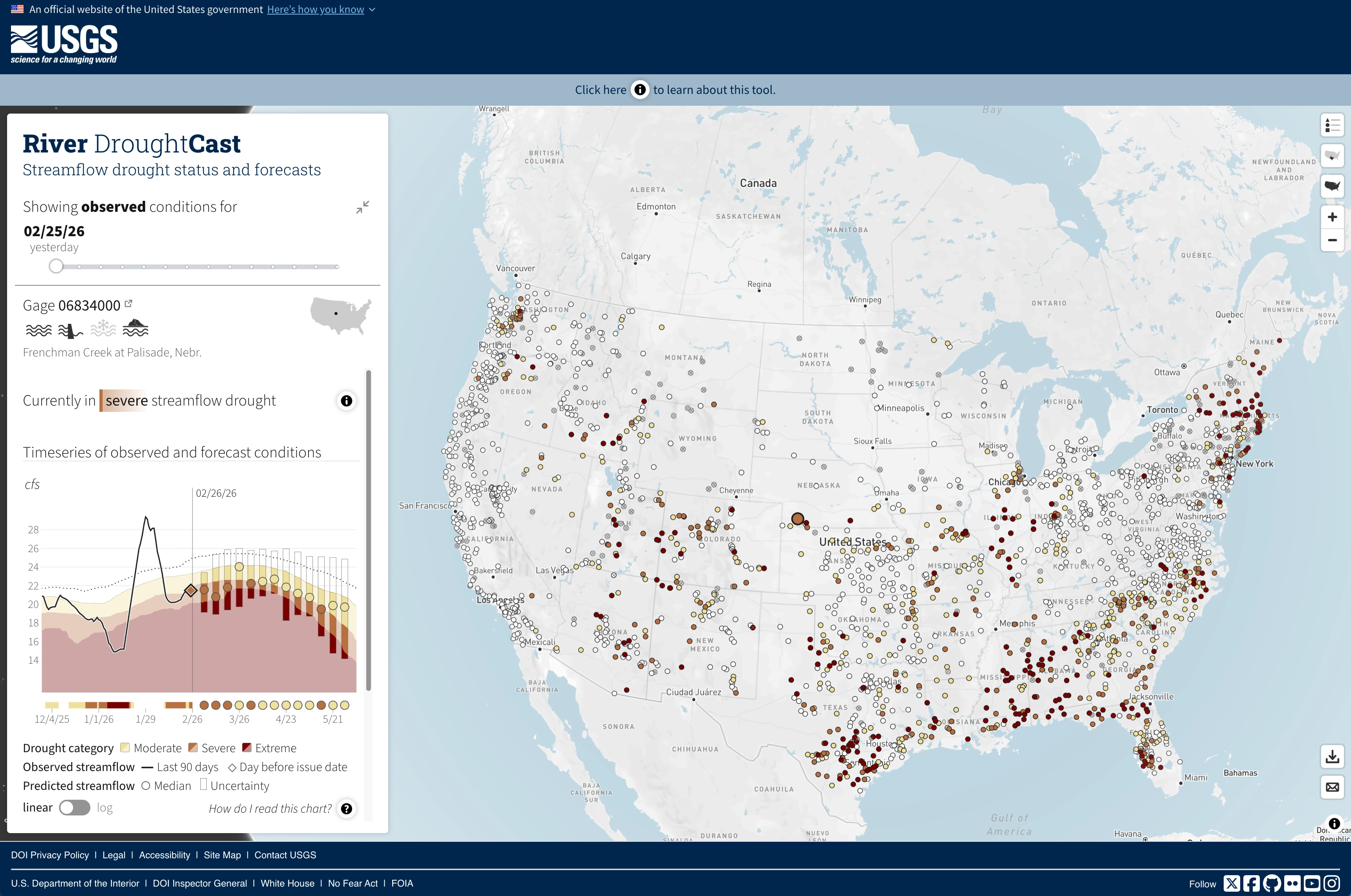The width and height of the screenshot is (1351, 896).
Task: Open Gage 06834000 external link icon
Action: click(128, 303)
